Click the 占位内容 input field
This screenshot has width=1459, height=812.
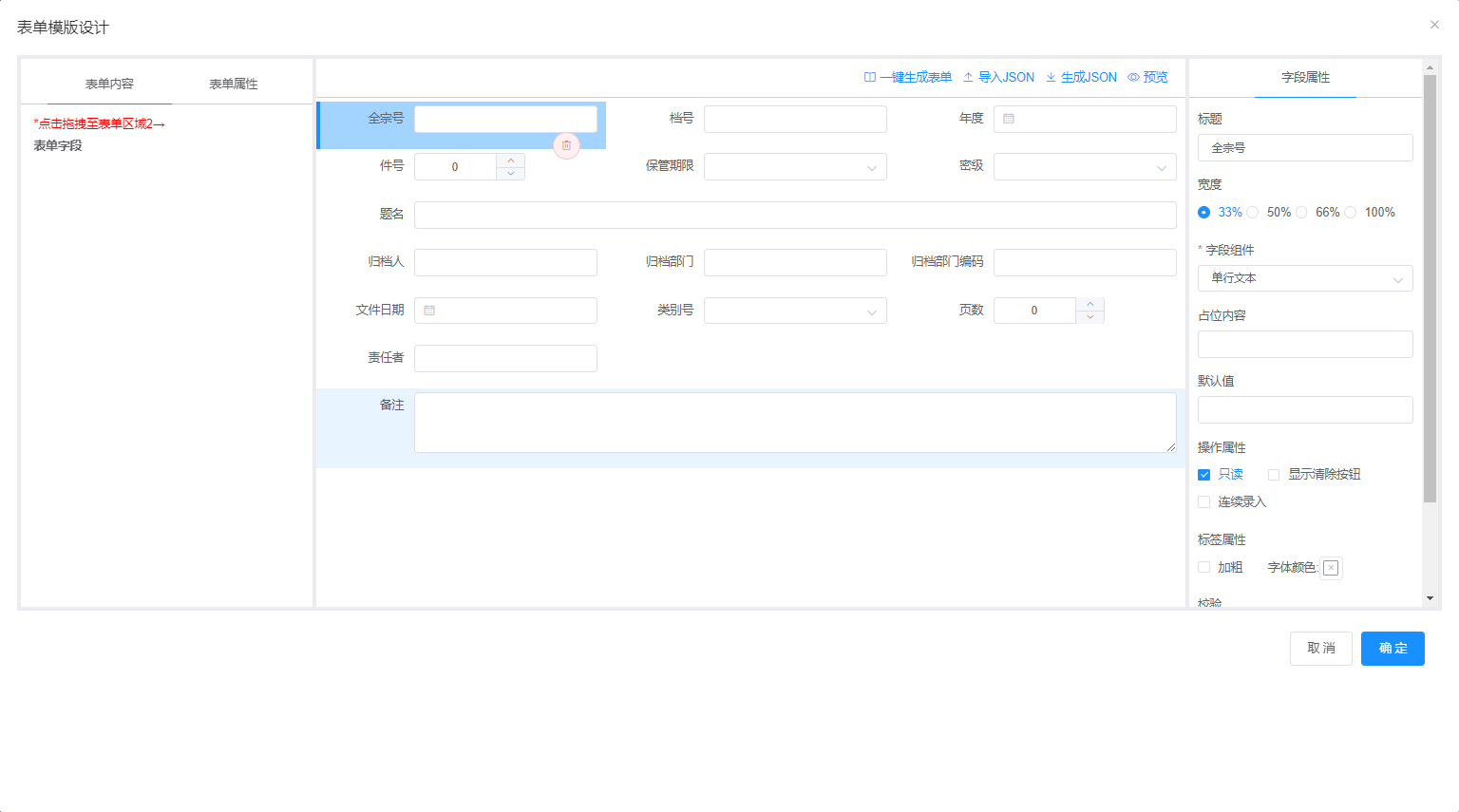(x=1305, y=344)
